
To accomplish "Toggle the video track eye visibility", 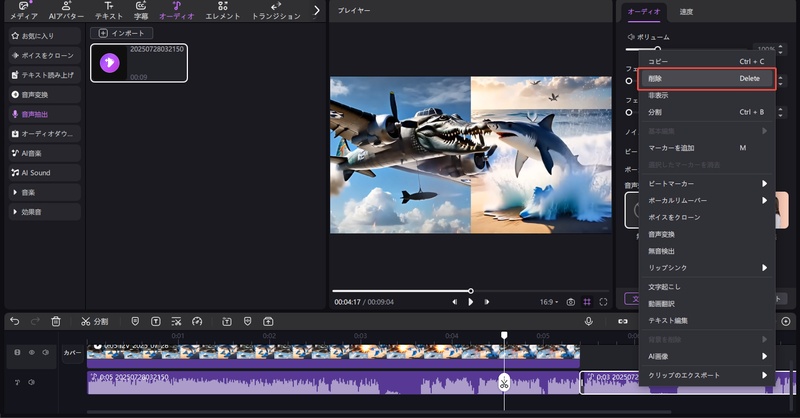I will 31,352.
